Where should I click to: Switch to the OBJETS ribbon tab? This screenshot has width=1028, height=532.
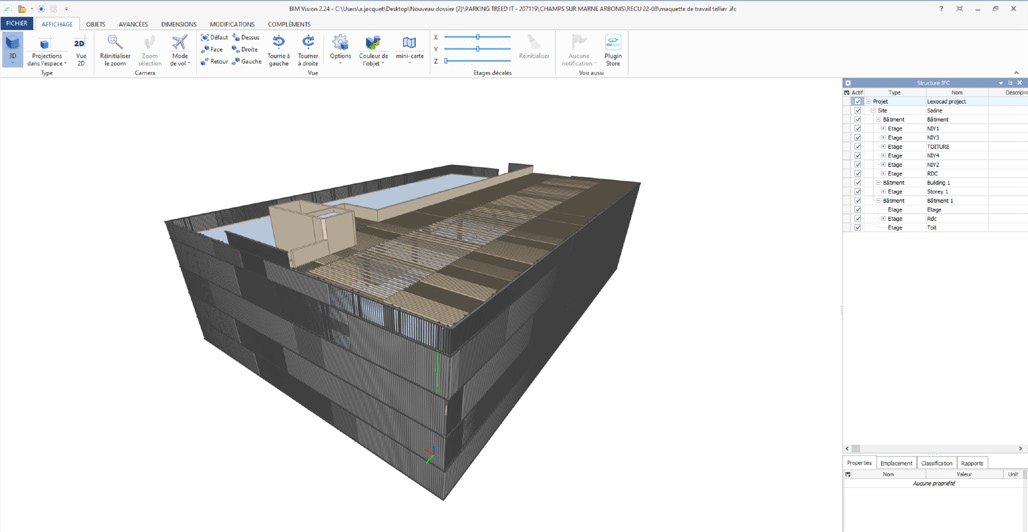tap(96, 24)
